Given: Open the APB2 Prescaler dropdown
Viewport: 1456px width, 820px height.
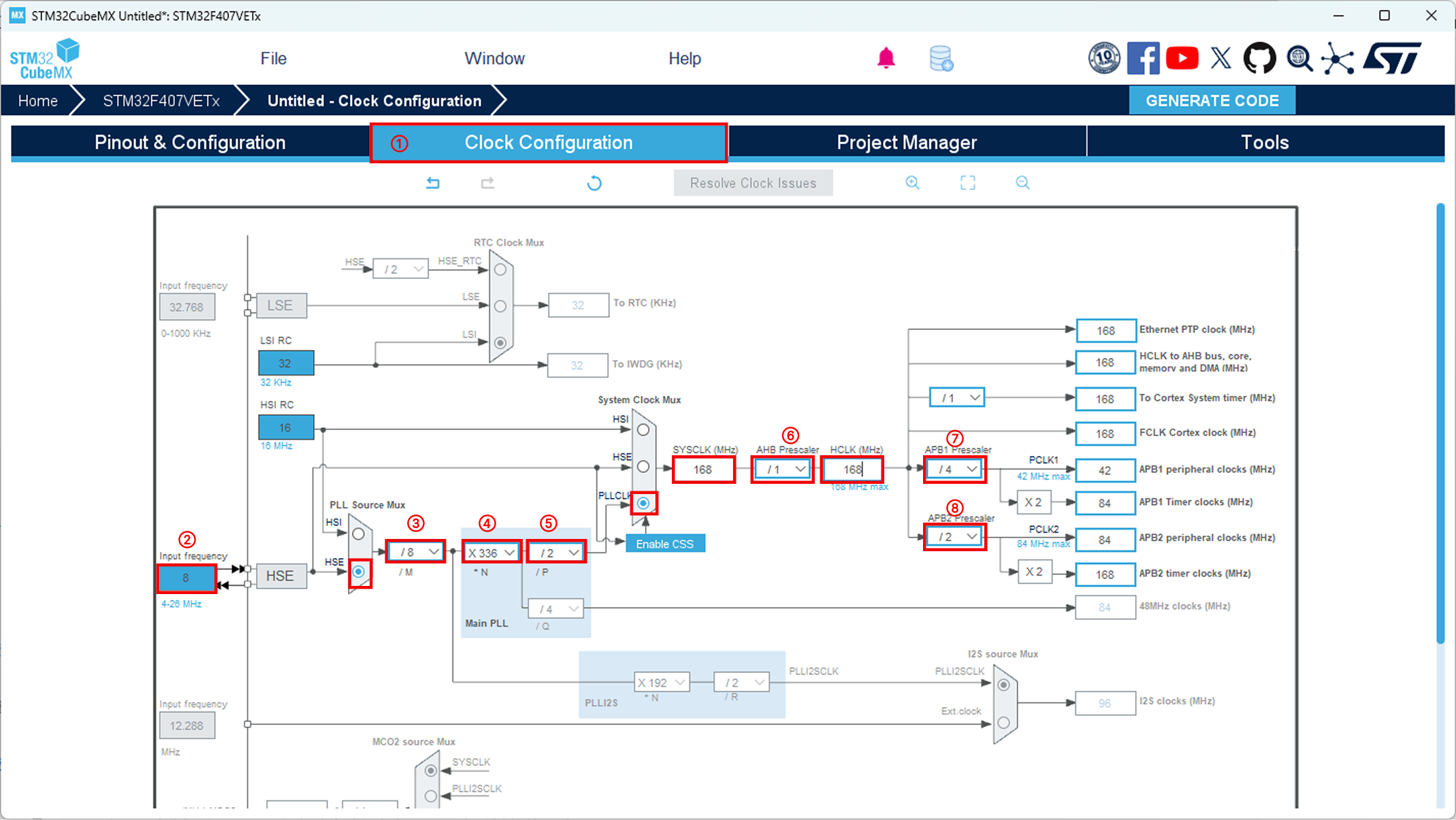Looking at the screenshot, I should coord(955,537).
